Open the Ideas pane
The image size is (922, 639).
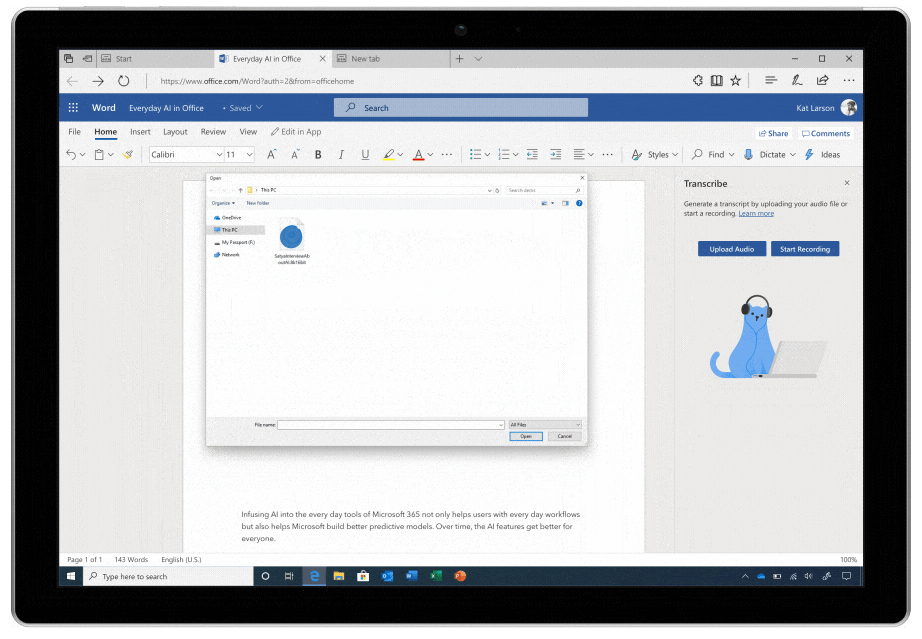click(x=823, y=155)
